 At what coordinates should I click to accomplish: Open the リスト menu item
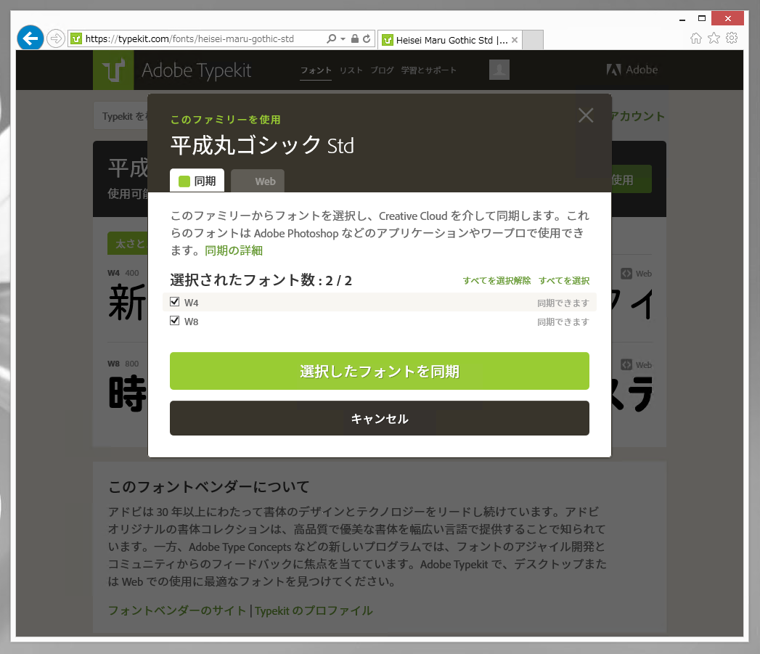[351, 70]
